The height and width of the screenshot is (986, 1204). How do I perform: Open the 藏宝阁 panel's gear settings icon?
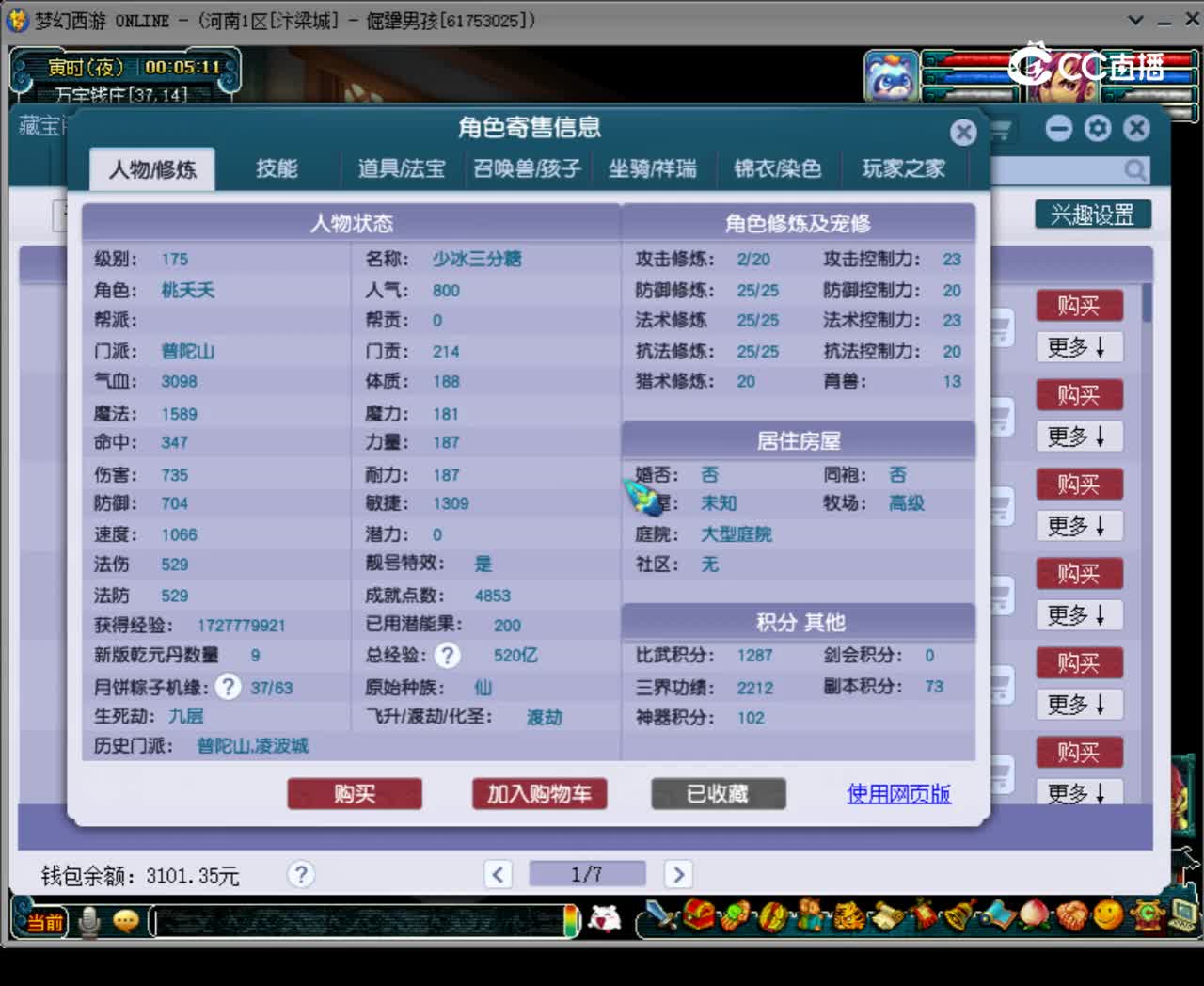(x=1098, y=128)
